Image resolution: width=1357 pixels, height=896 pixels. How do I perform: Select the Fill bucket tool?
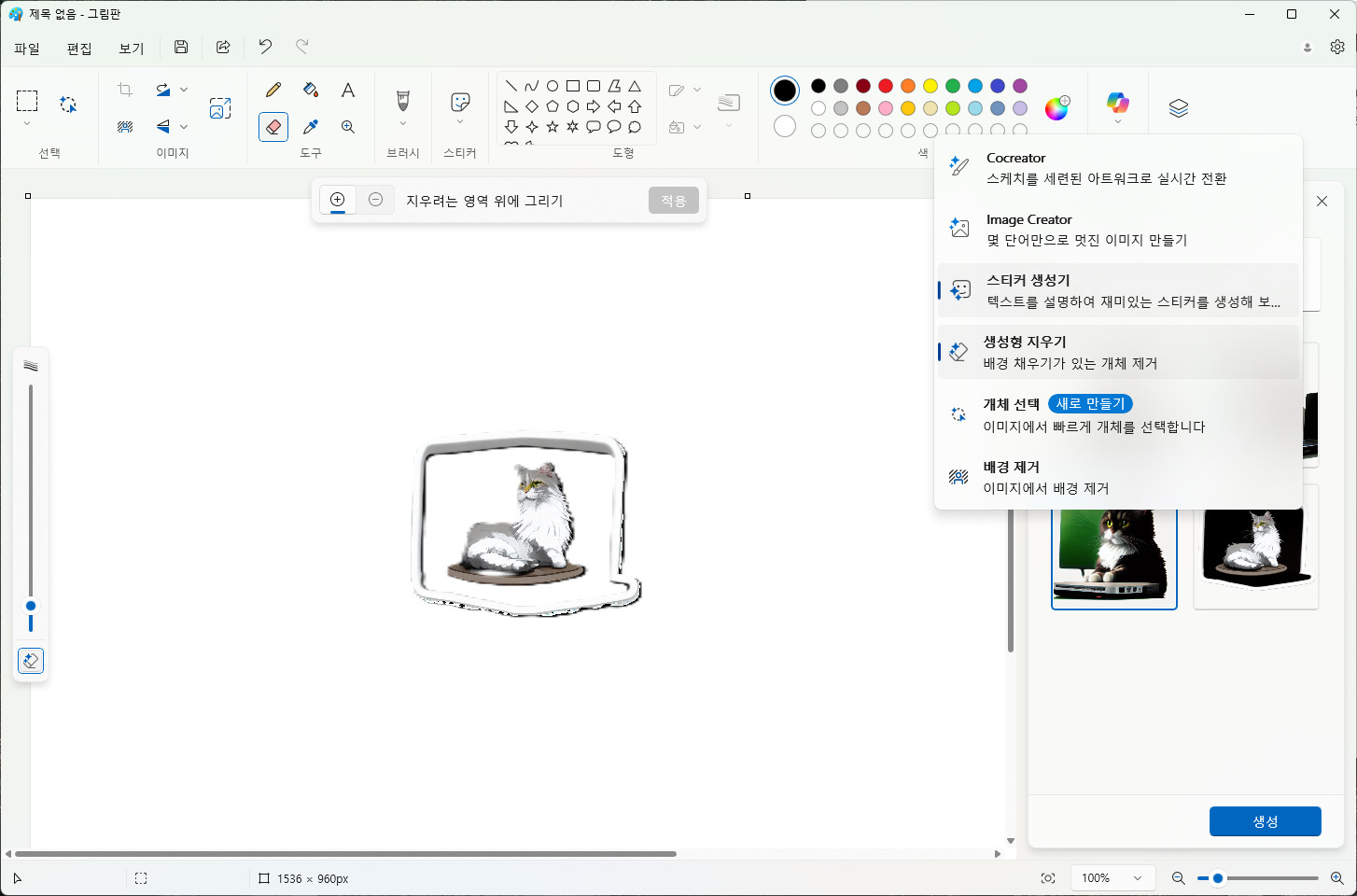[x=311, y=90]
